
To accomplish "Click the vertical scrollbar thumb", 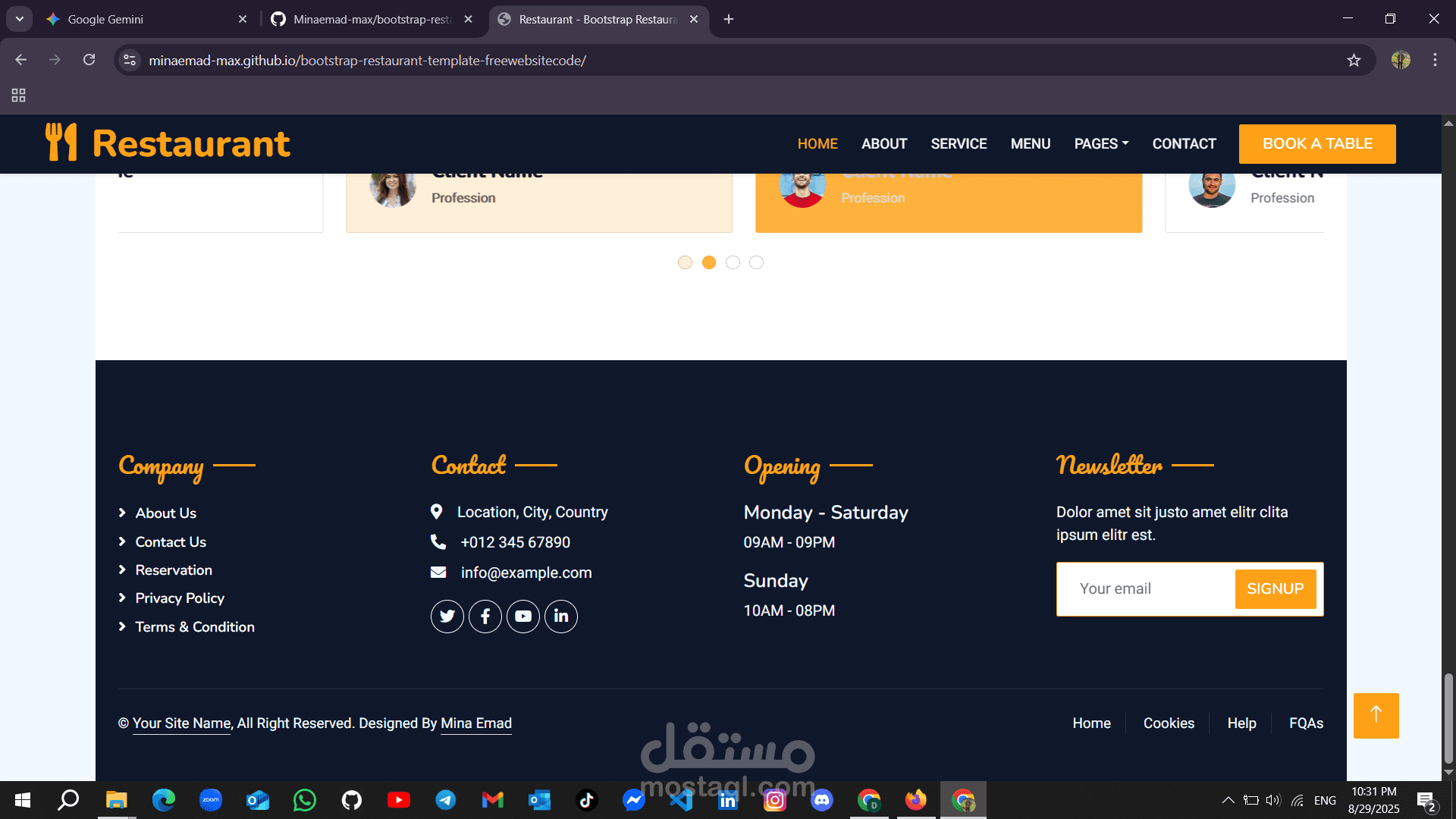I will pos(1448,717).
